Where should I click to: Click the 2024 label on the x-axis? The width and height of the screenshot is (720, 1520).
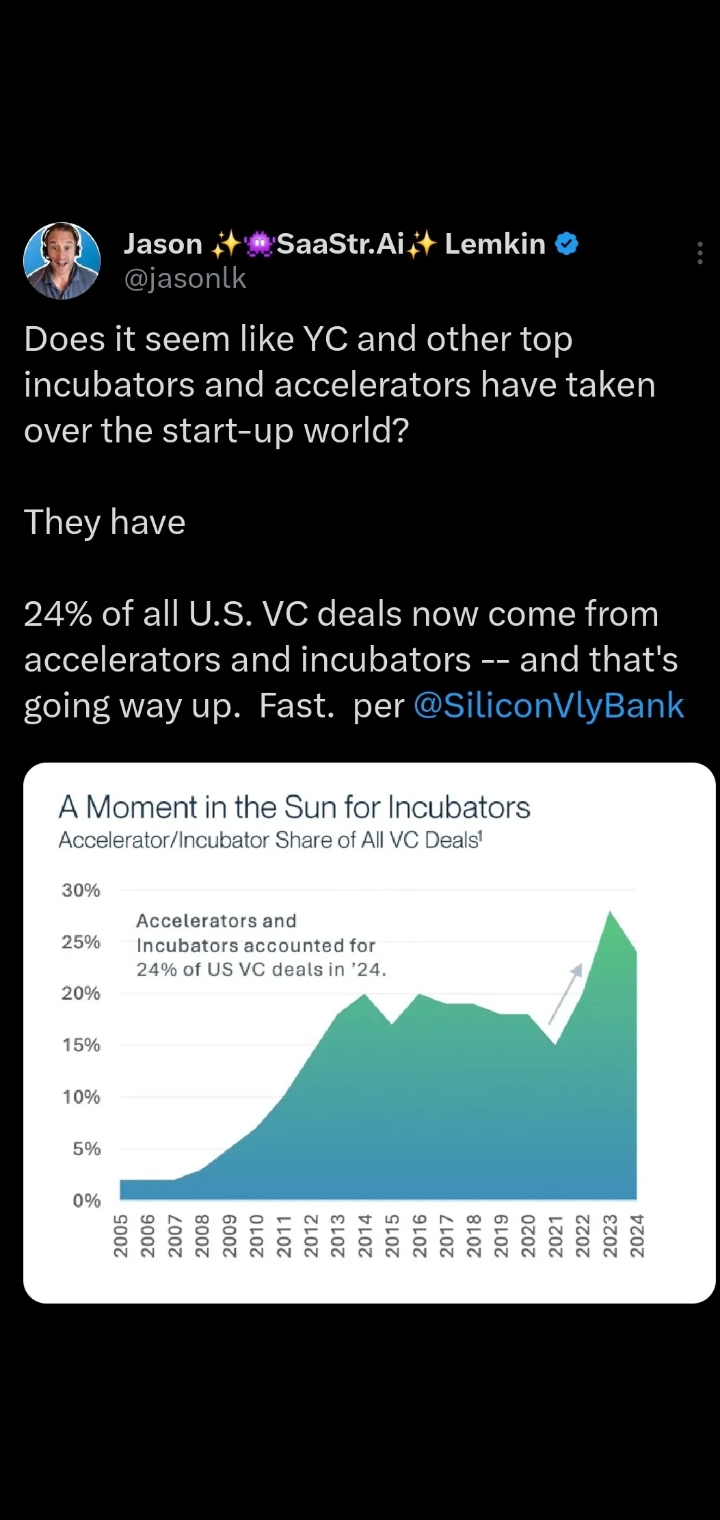637,1236
